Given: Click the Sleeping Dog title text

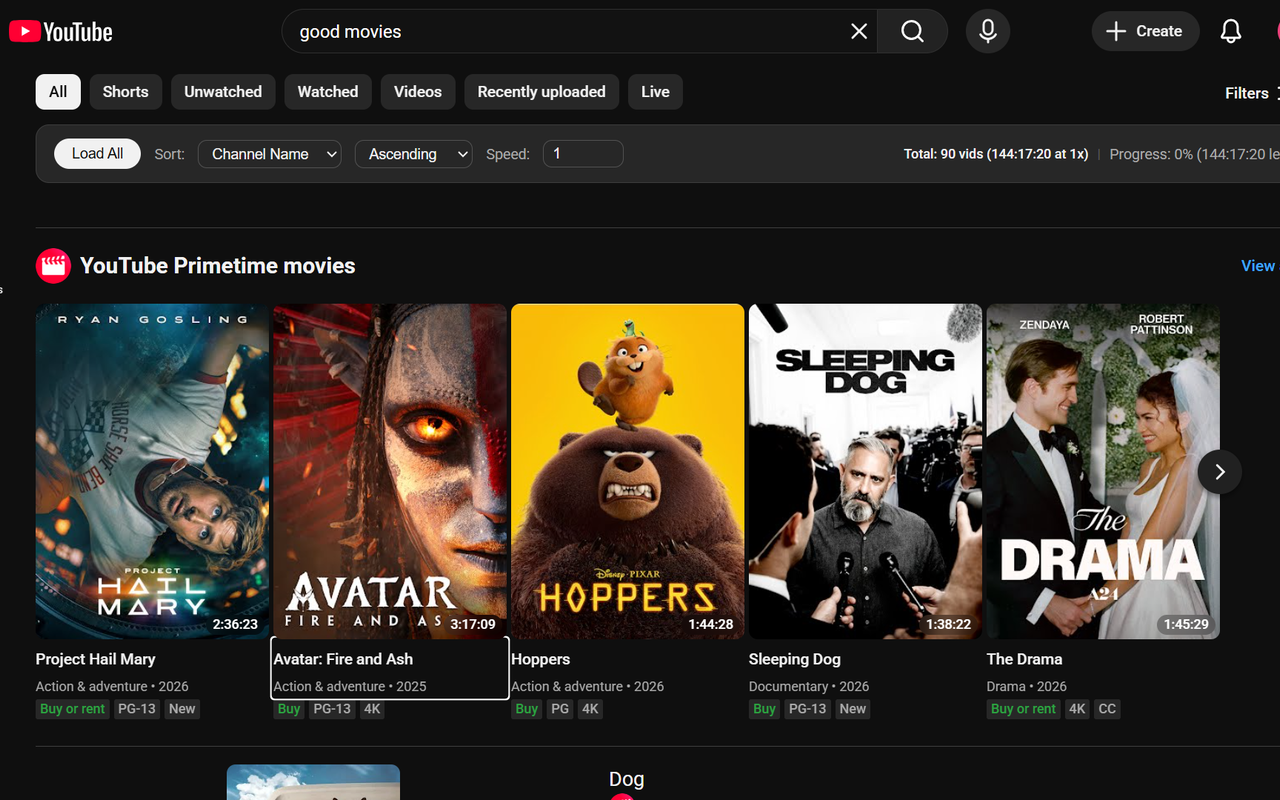Looking at the screenshot, I should coord(795,659).
